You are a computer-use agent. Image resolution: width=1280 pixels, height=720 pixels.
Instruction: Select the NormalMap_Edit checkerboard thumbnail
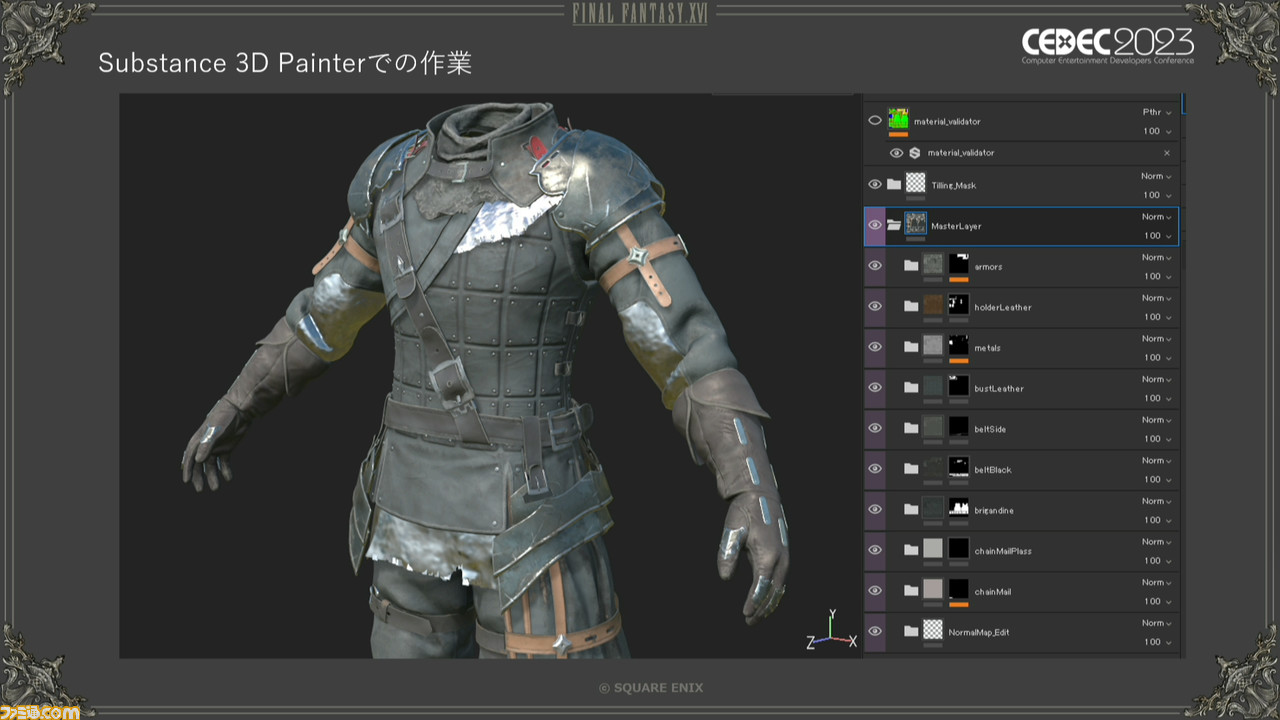pos(933,630)
